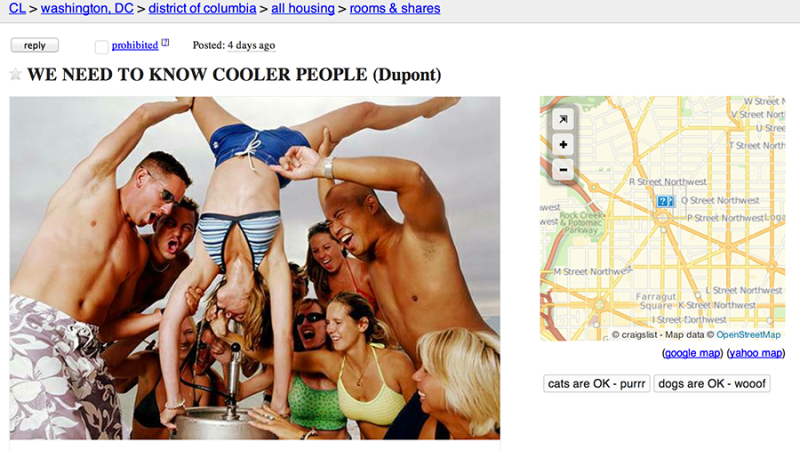Open the prohibited help question mark
This screenshot has width=800, height=450.
[165, 42]
